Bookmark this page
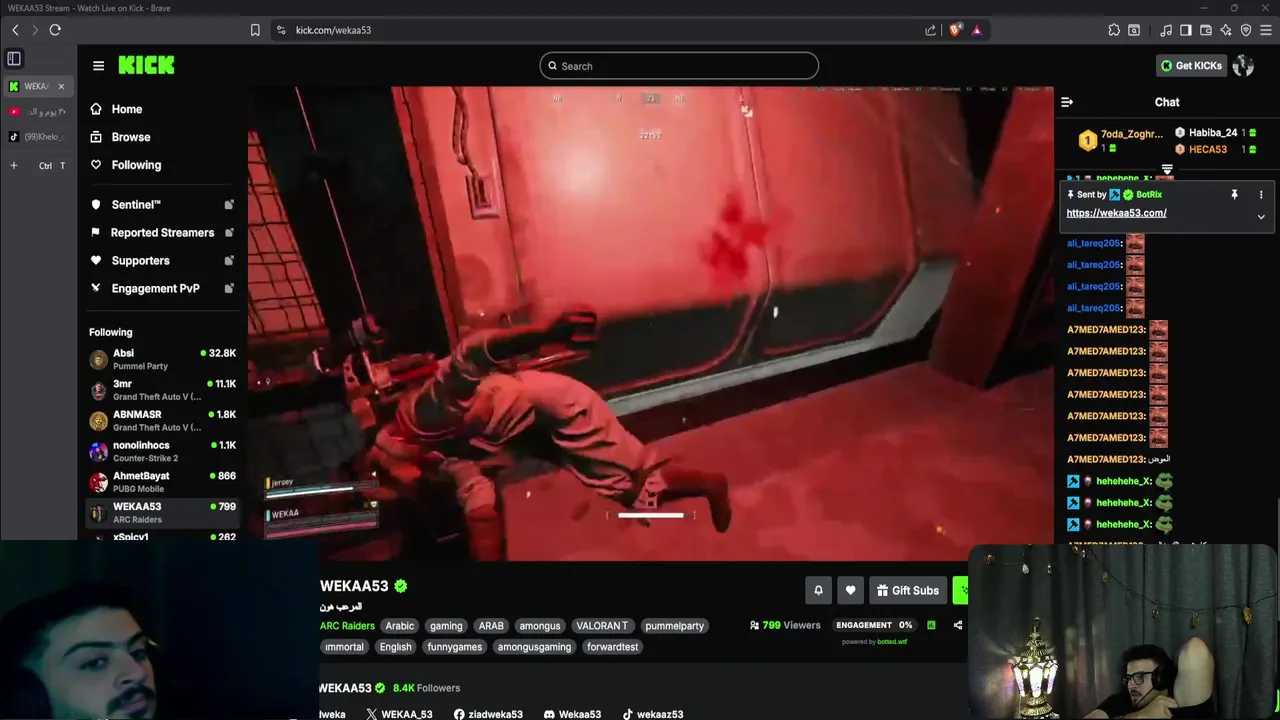 [x=255, y=30]
